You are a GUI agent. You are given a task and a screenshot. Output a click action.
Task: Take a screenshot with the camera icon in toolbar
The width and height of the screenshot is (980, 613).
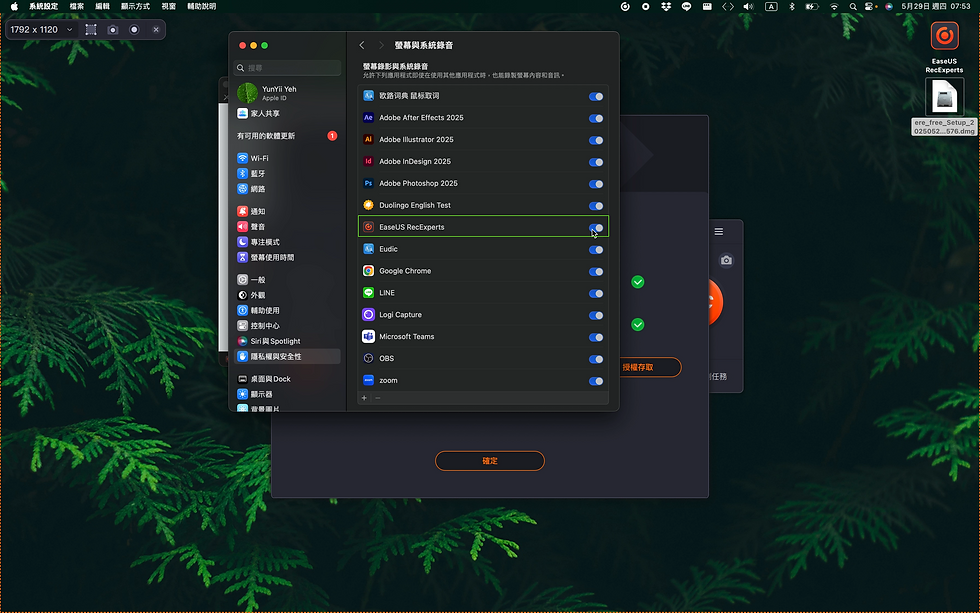pyautogui.click(x=112, y=29)
